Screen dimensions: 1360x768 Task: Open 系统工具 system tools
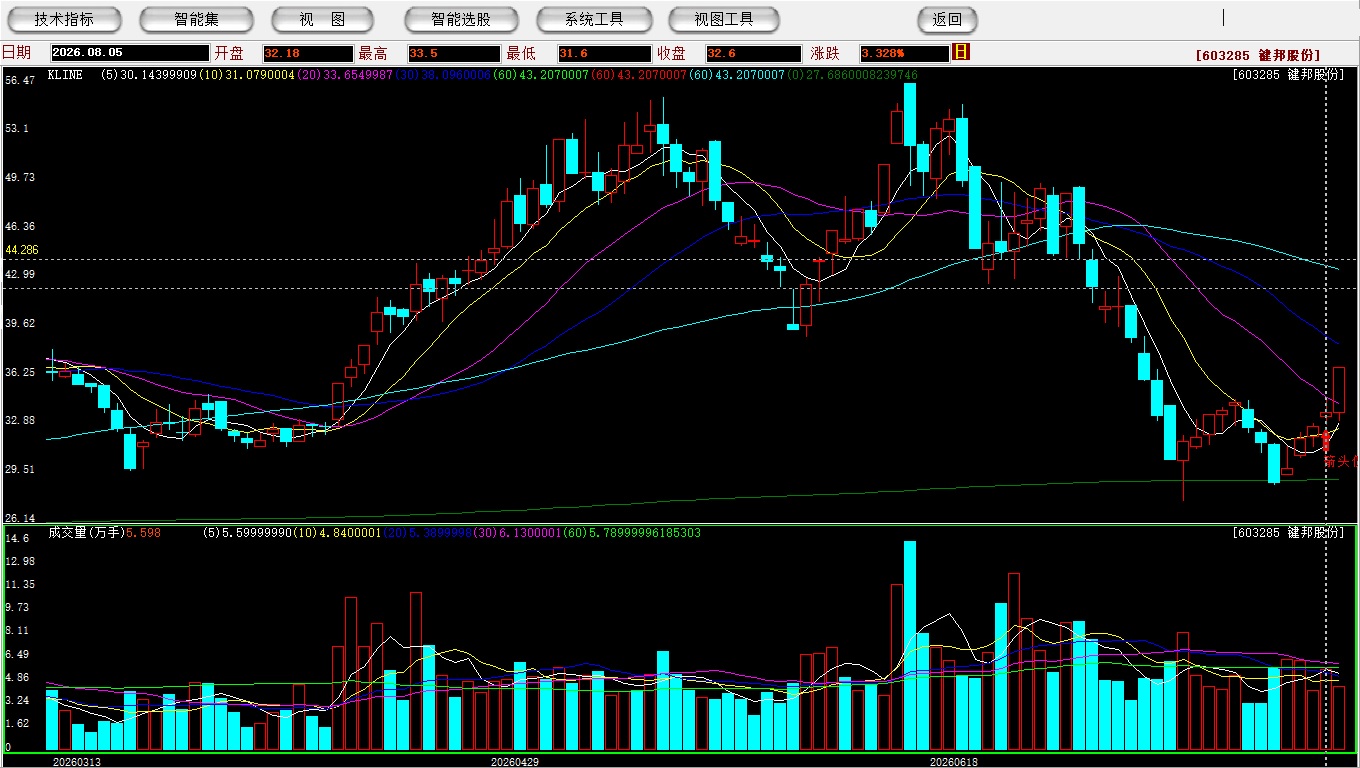[593, 19]
